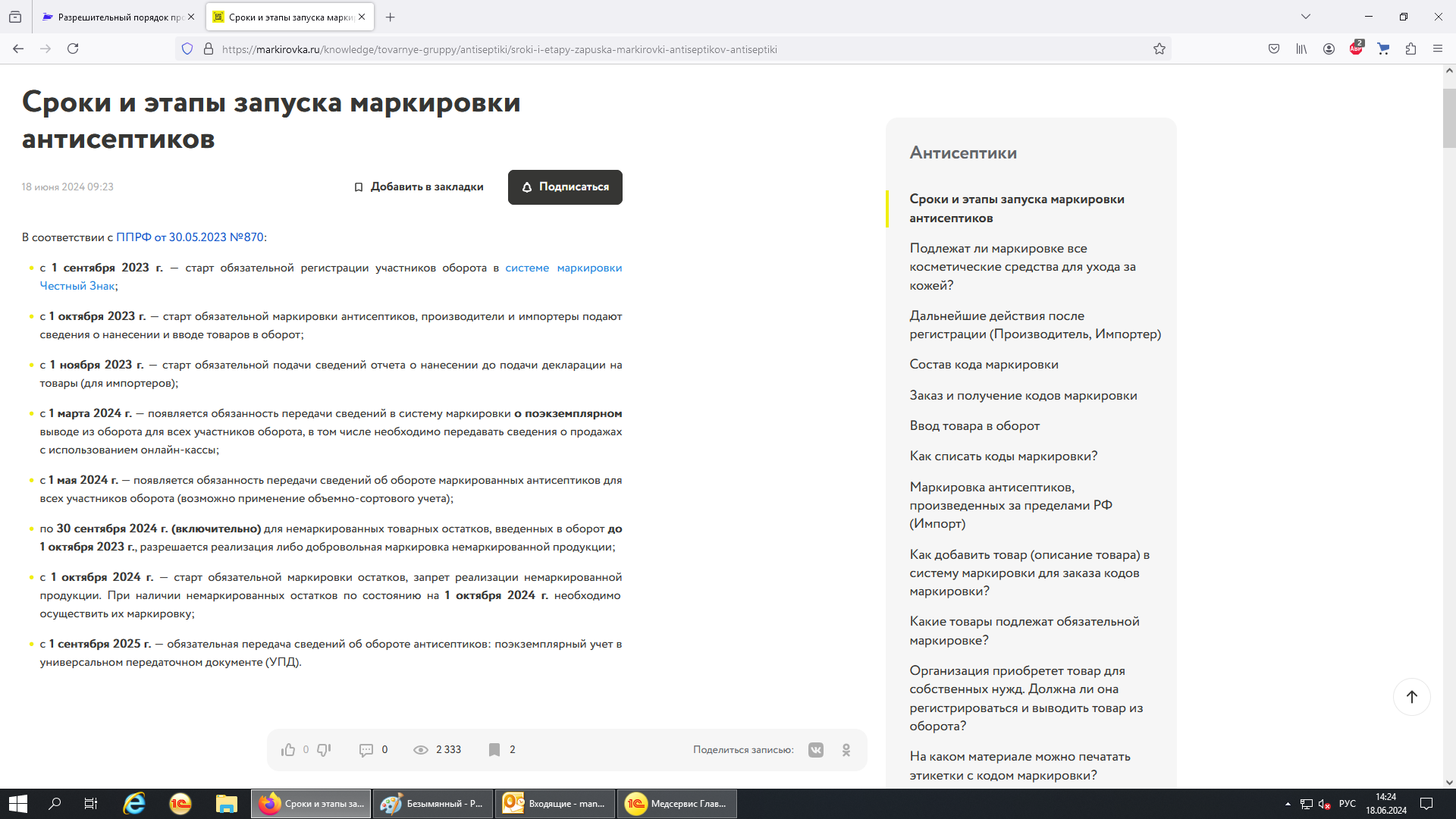Close the Сроки и этапы запуска tab

[x=362, y=17]
